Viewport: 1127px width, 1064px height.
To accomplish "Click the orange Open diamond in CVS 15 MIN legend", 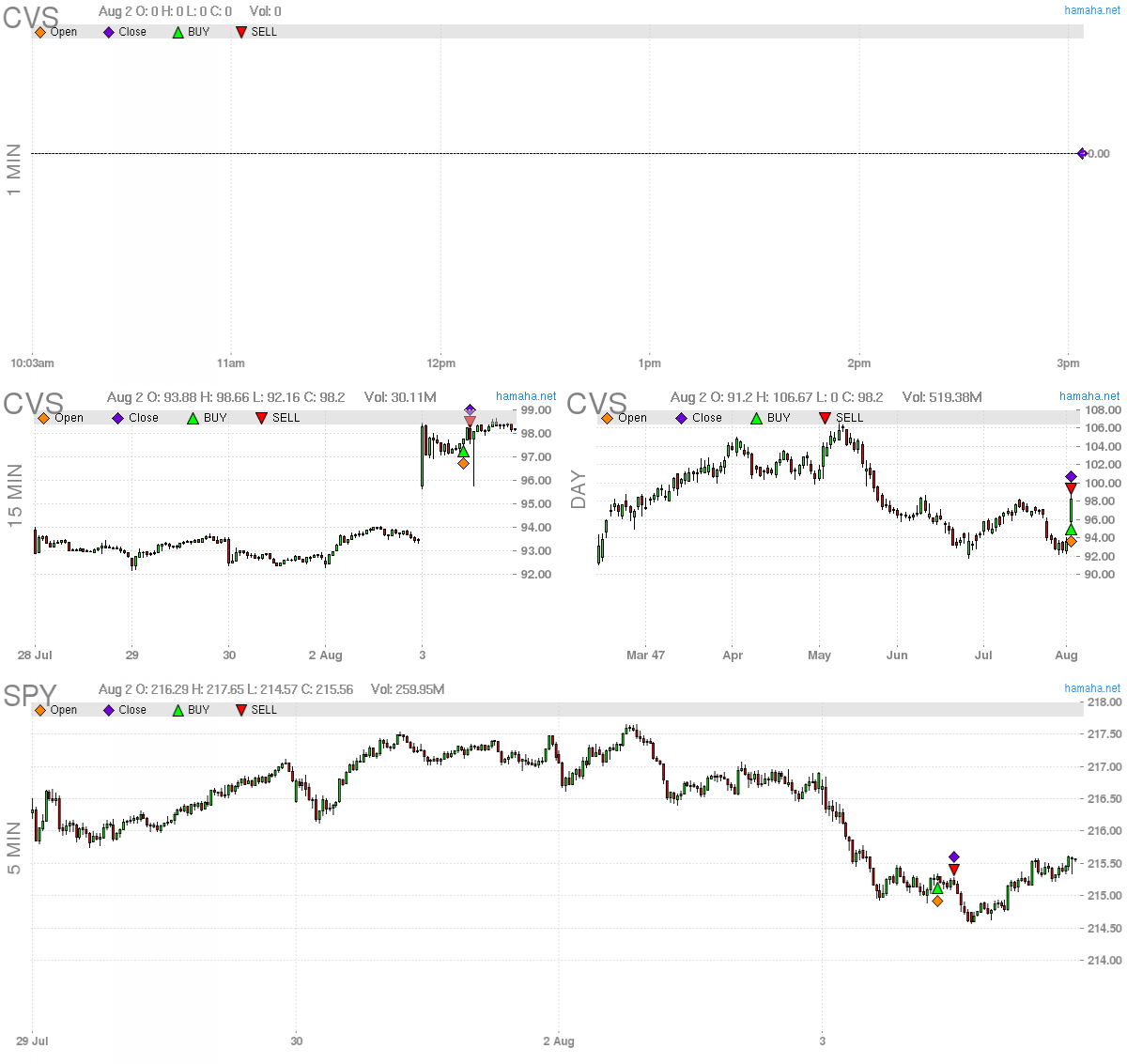I will pyautogui.click(x=43, y=418).
